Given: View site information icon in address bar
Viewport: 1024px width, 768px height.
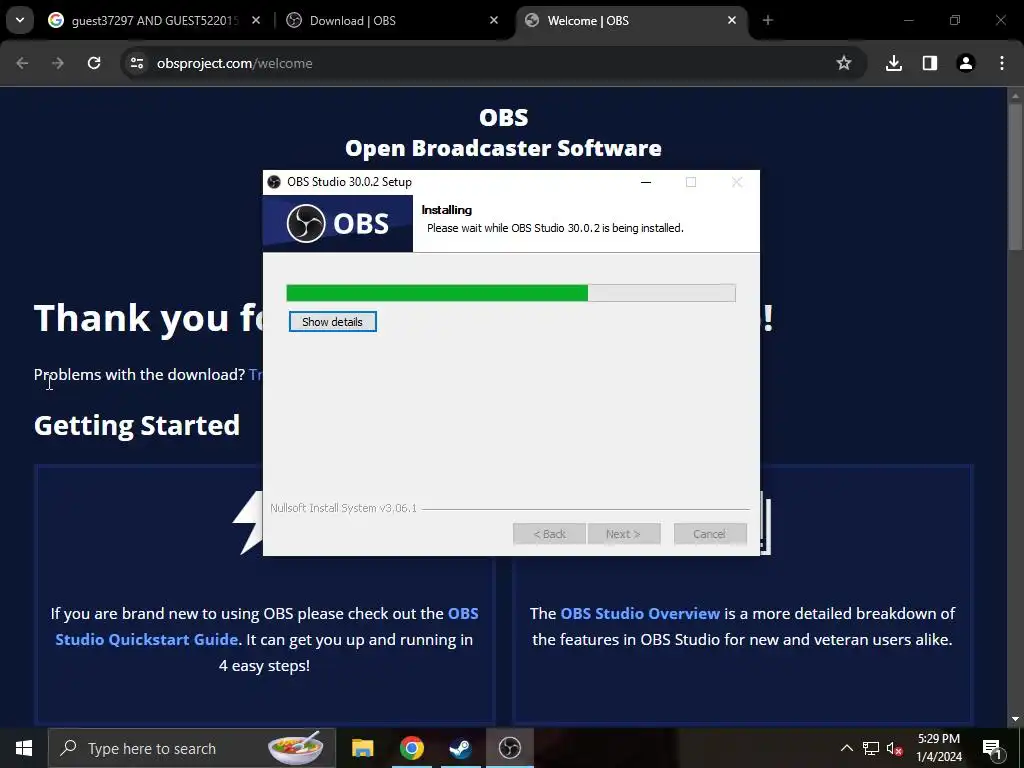Looking at the screenshot, I should click(137, 63).
